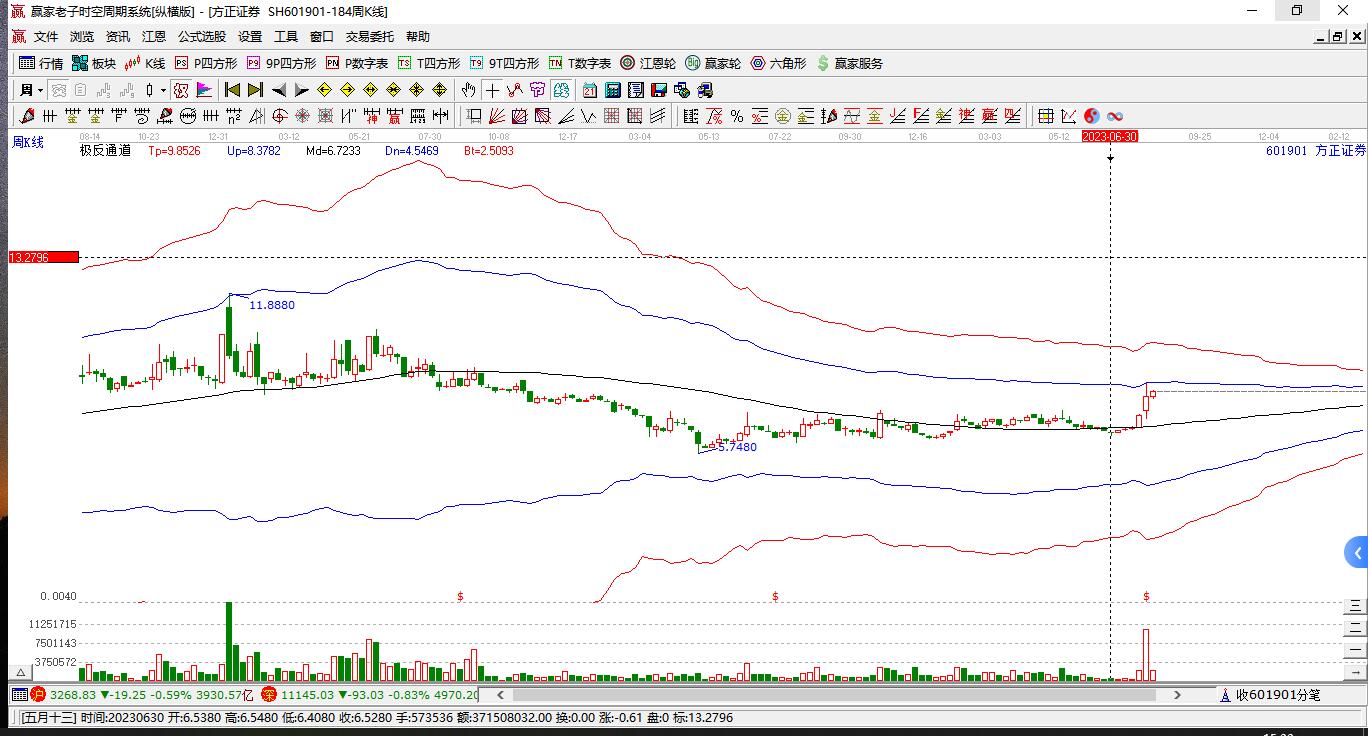This screenshot has width=1368, height=736.
Task: Switch to the K线 chart view
Action: pos(145,63)
